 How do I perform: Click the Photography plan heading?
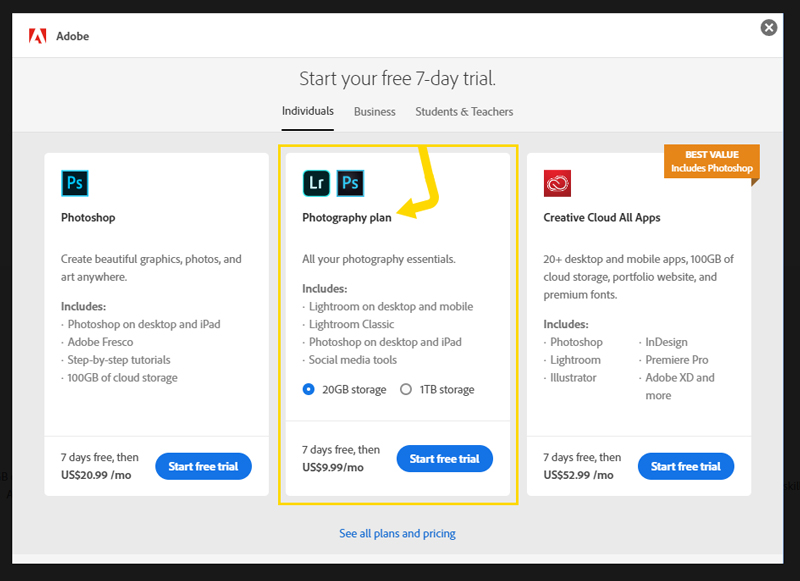pos(347,218)
